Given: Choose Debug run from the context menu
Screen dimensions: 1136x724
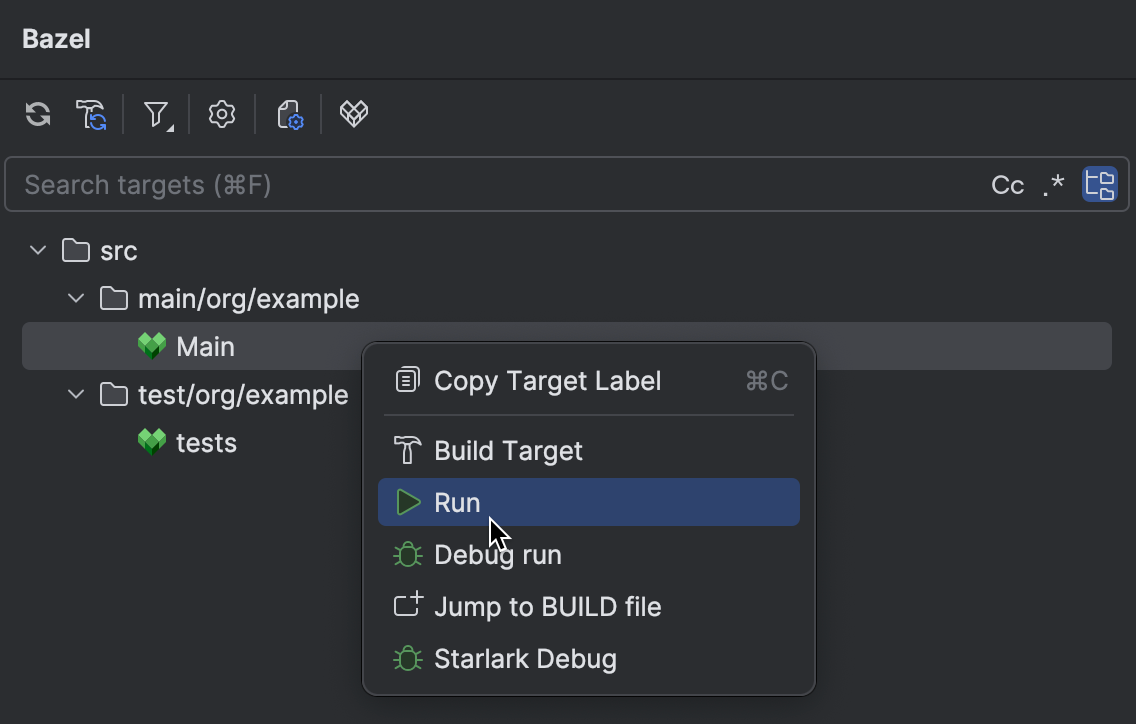Looking at the screenshot, I should click(498, 554).
